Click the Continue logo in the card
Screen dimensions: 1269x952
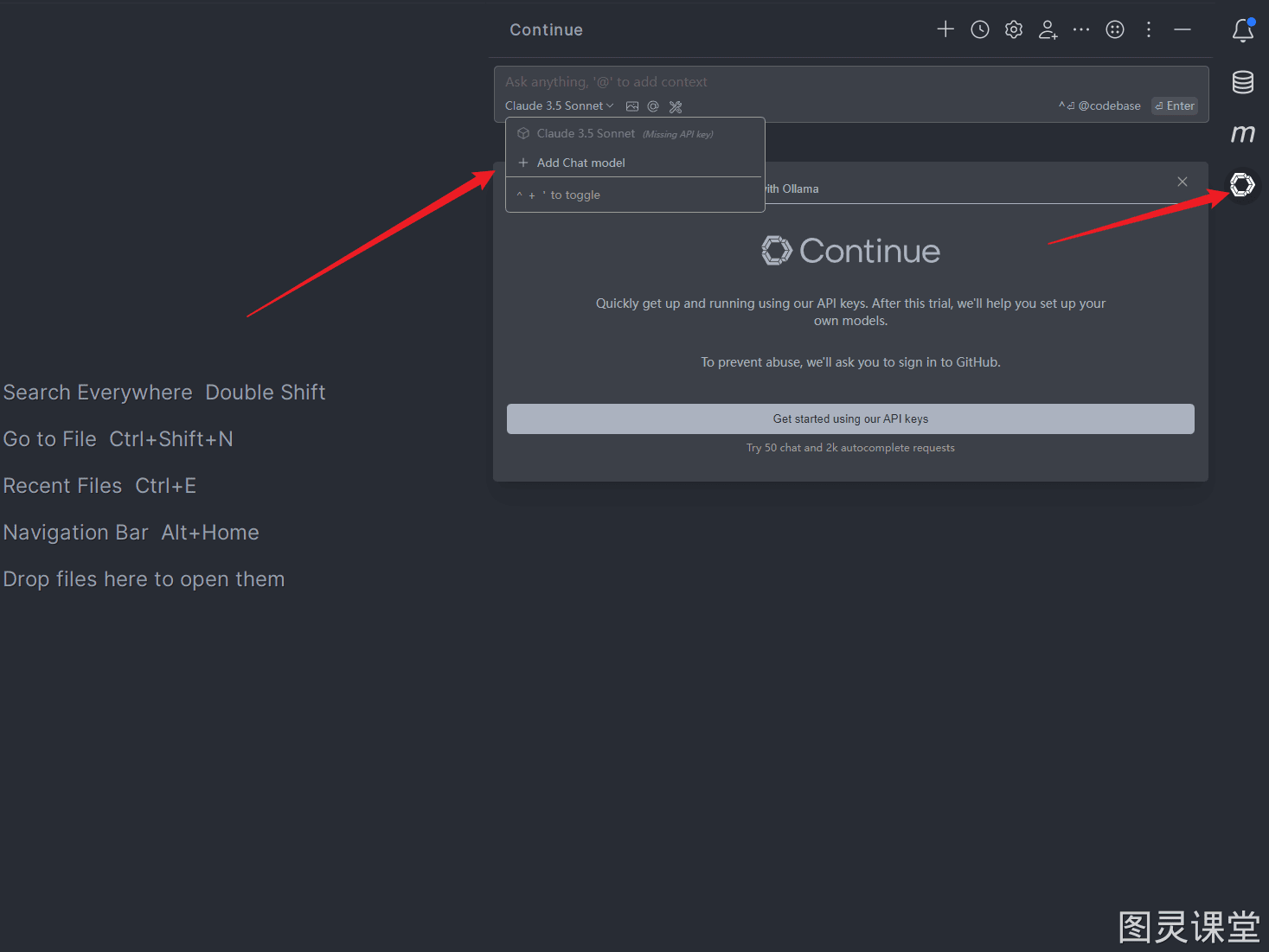pos(850,251)
